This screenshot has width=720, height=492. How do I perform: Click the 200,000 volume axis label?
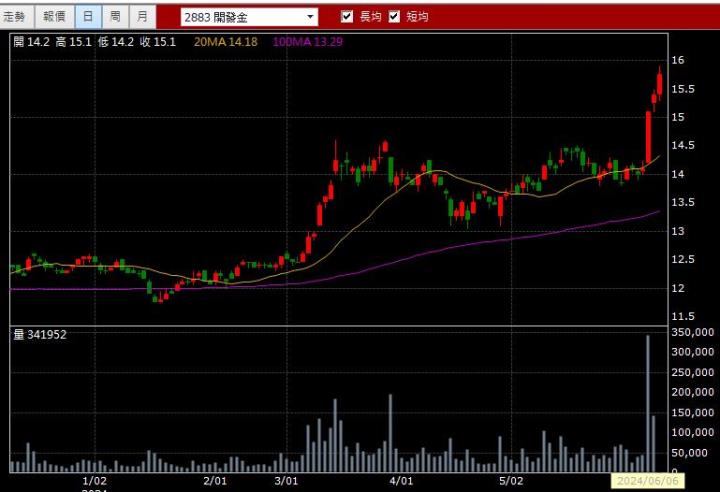coord(692,392)
